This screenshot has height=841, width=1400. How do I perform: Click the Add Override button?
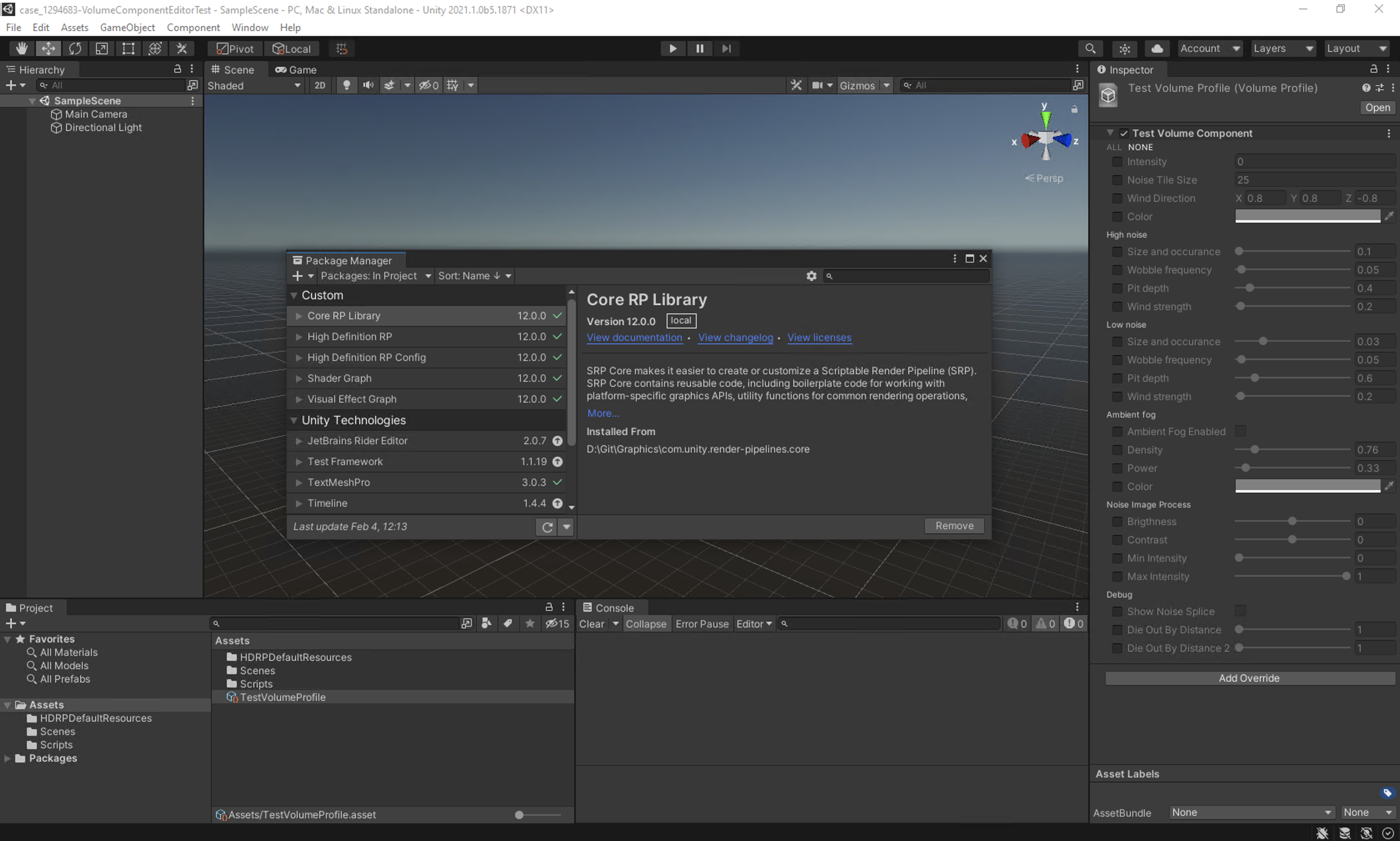click(1250, 678)
